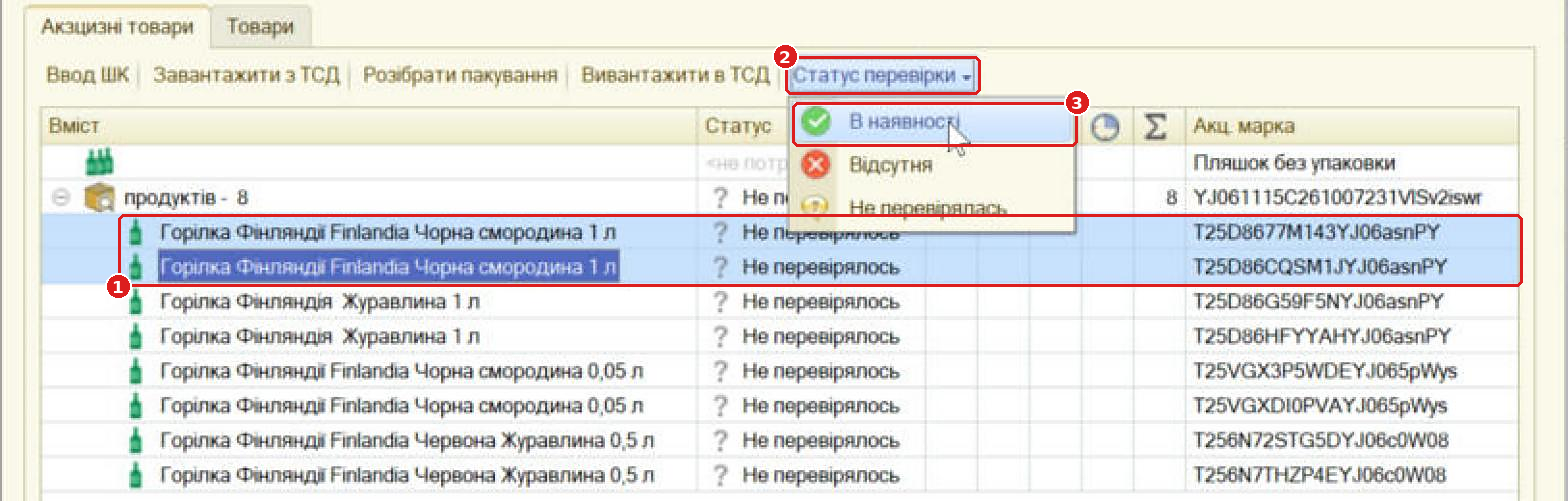Click the green checkmark icon of В наявності
Viewport: 1568px width, 501px height.
coord(817,123)
